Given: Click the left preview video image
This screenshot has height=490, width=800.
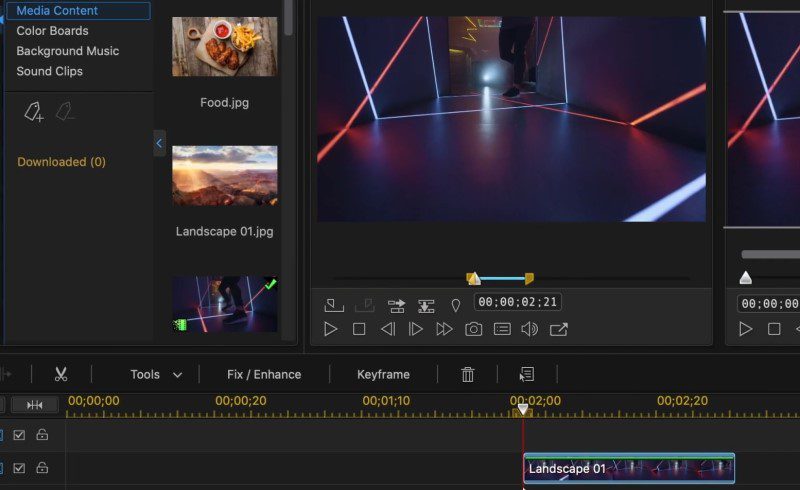Looking at the screenshot, I should [x=511, y=119].
